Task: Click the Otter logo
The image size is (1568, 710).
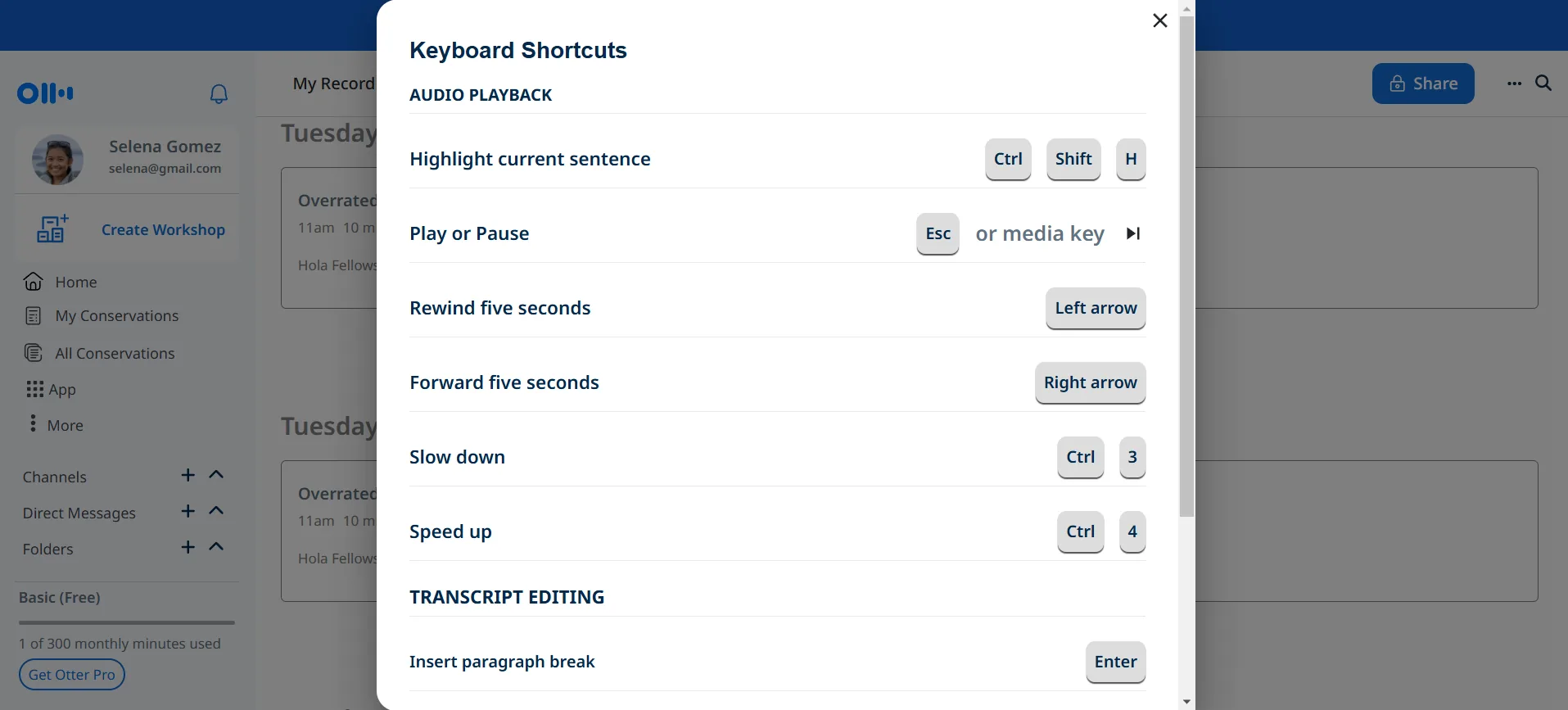Action: click(45, 93)
